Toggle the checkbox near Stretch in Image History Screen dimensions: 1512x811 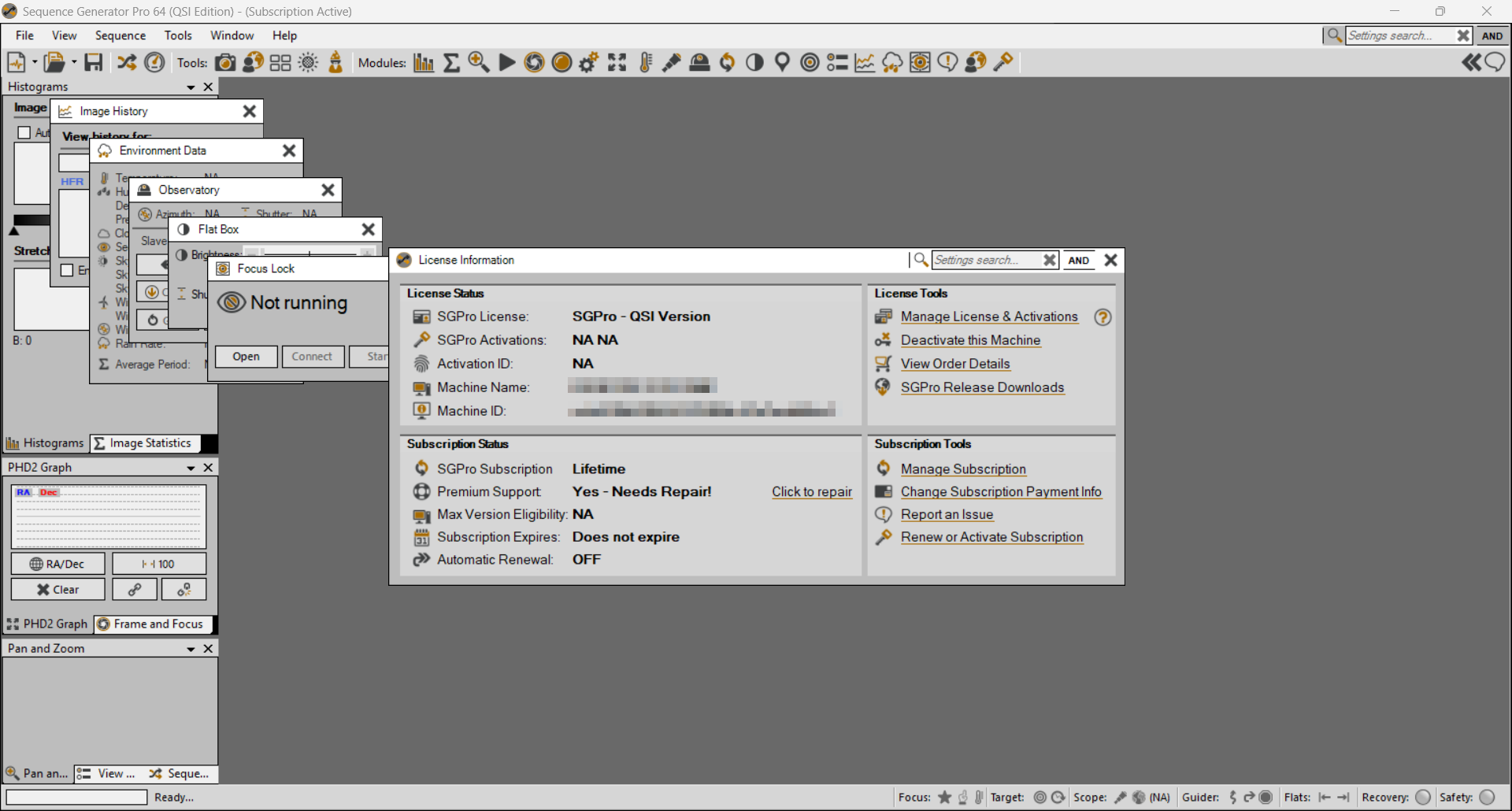point(68,270)
